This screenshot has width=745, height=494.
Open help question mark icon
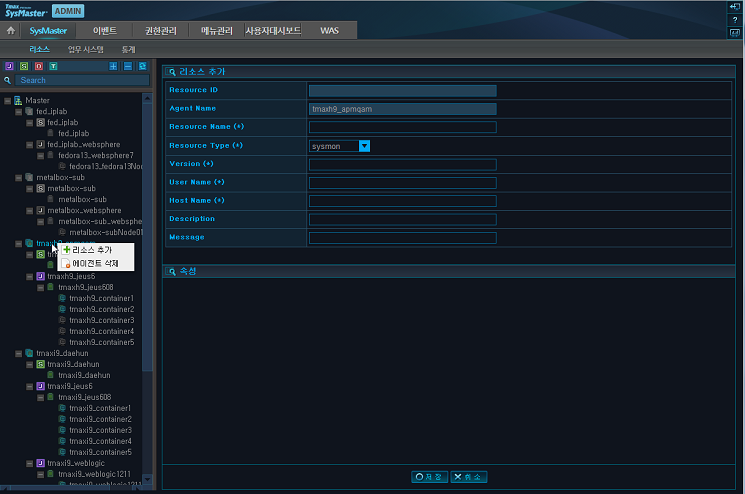[735, 20]
